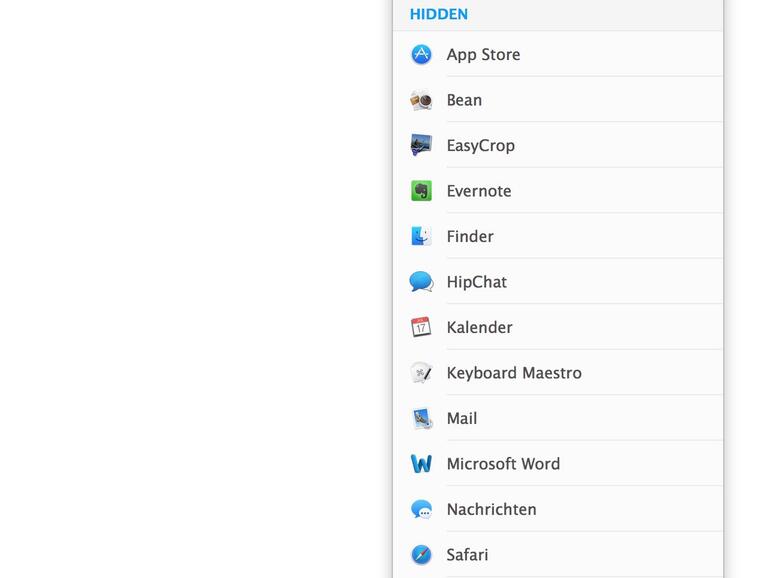
Task: Click the App Store icon
Action: [421, 55]
